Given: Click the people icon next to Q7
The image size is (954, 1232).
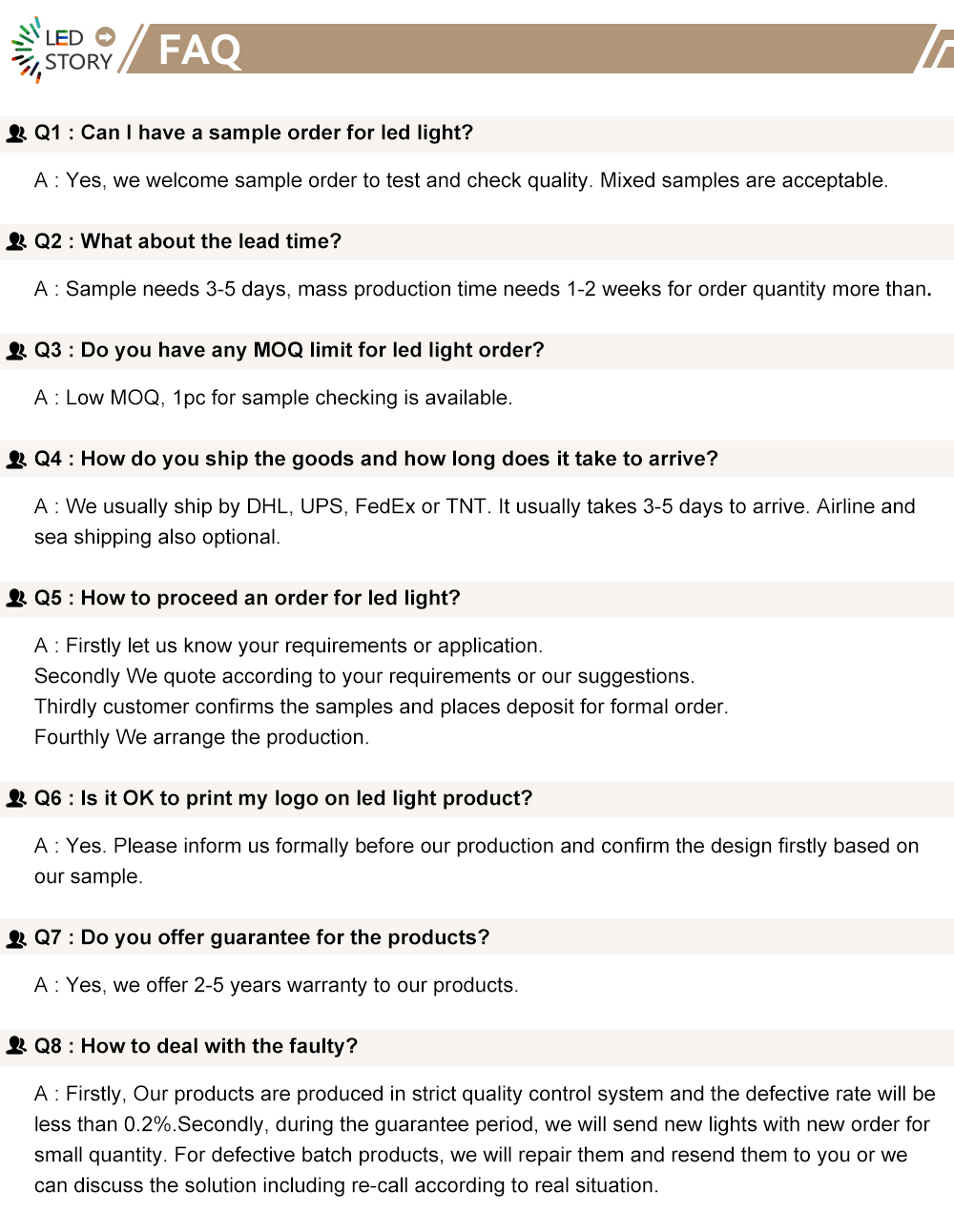Looking at the screenshot, I should coord(16,938).
